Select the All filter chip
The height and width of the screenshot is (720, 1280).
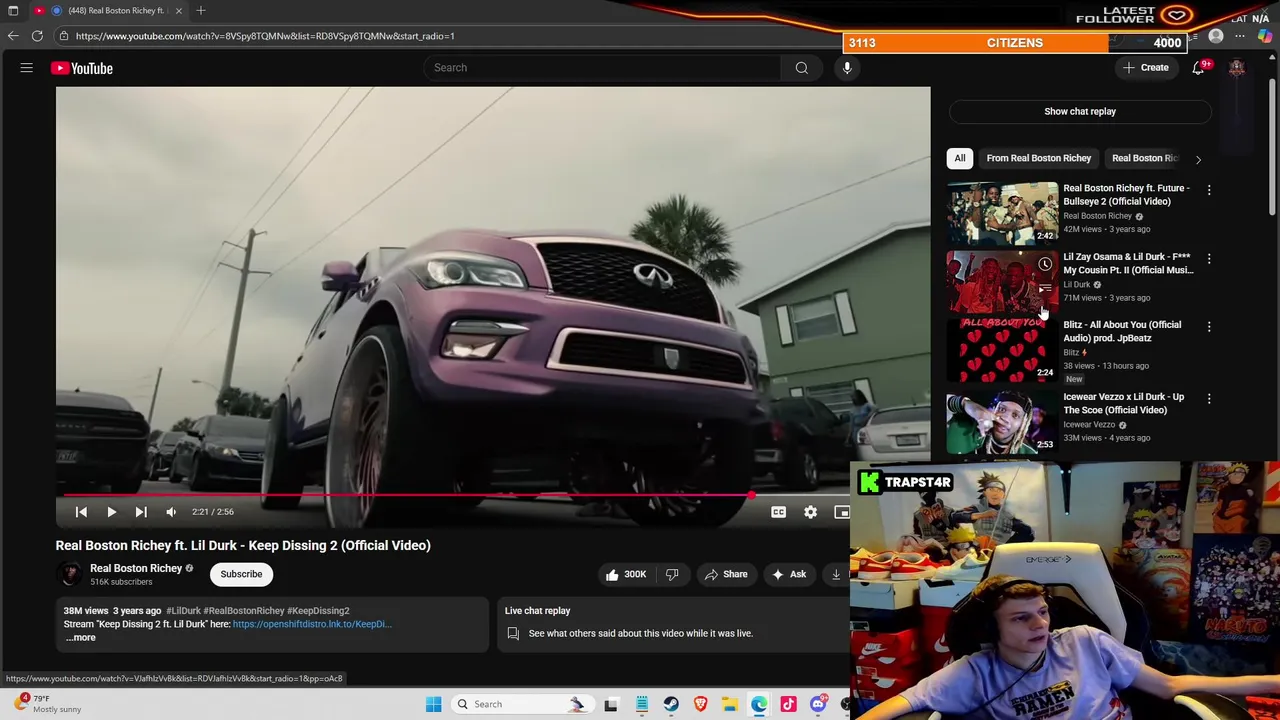pos(959,158)
